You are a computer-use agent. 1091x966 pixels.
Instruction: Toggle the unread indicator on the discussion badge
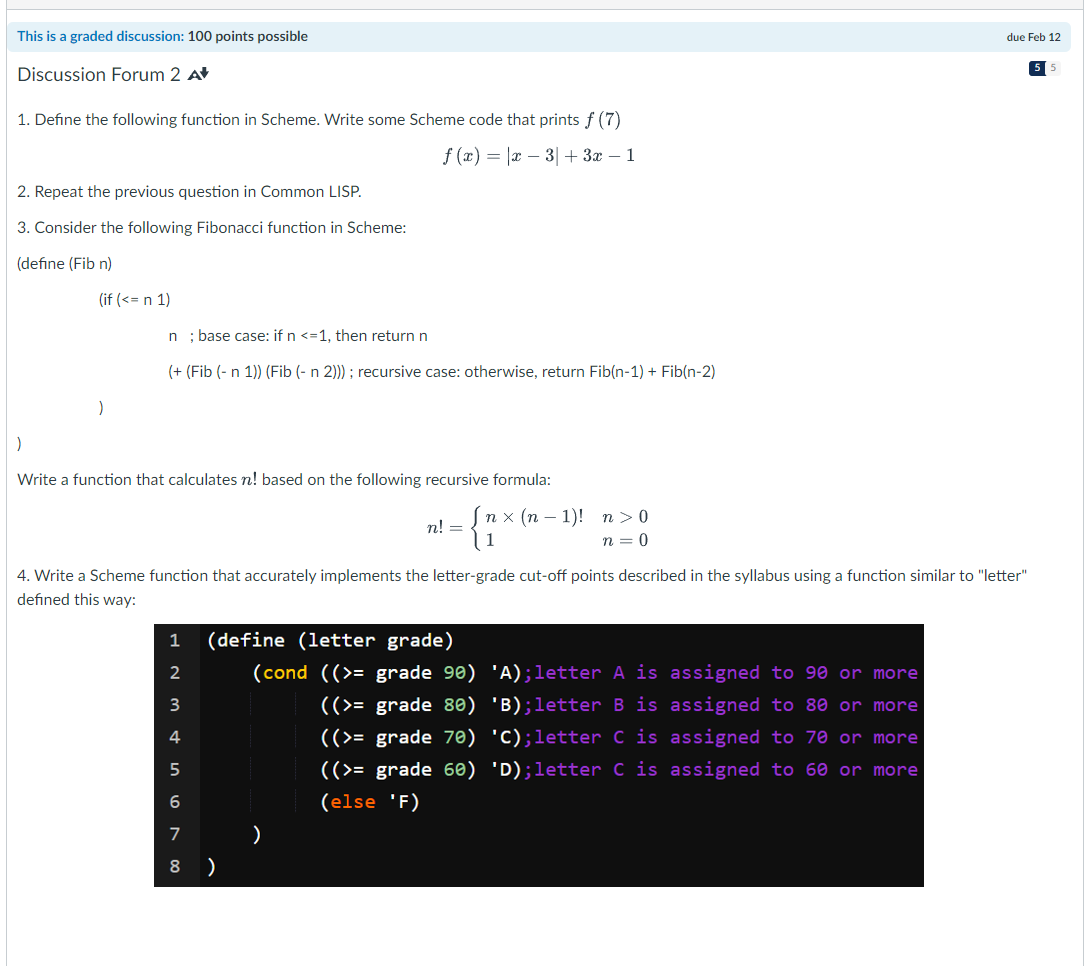click(1035, 67)
